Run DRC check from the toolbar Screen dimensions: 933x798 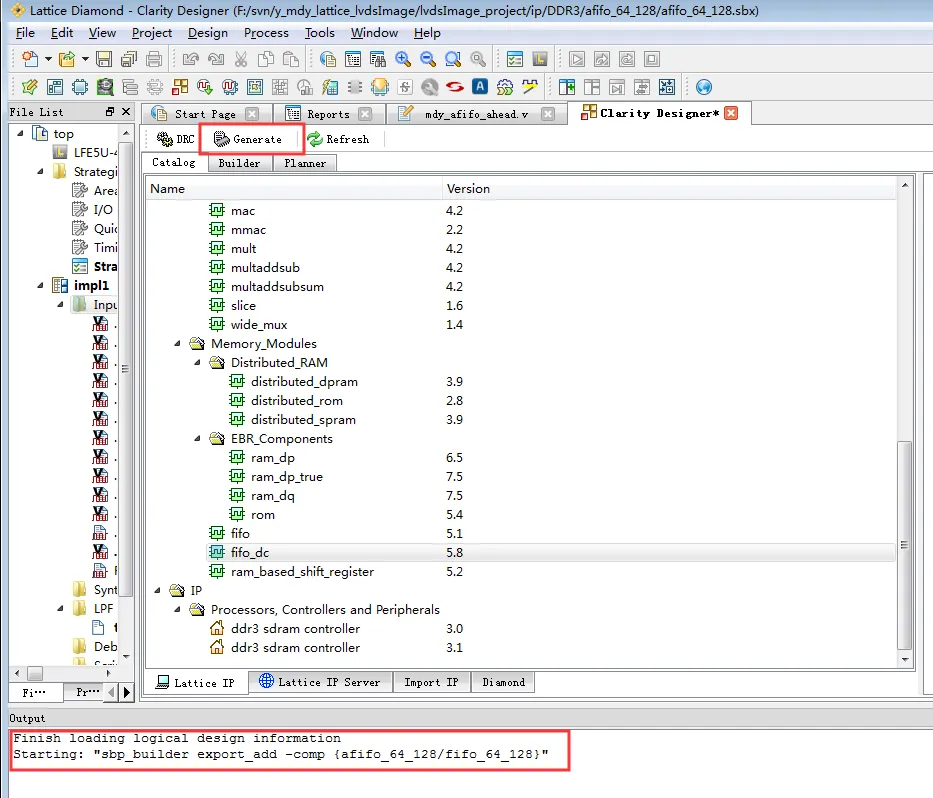pyautogui.click(x=175, y=139)
